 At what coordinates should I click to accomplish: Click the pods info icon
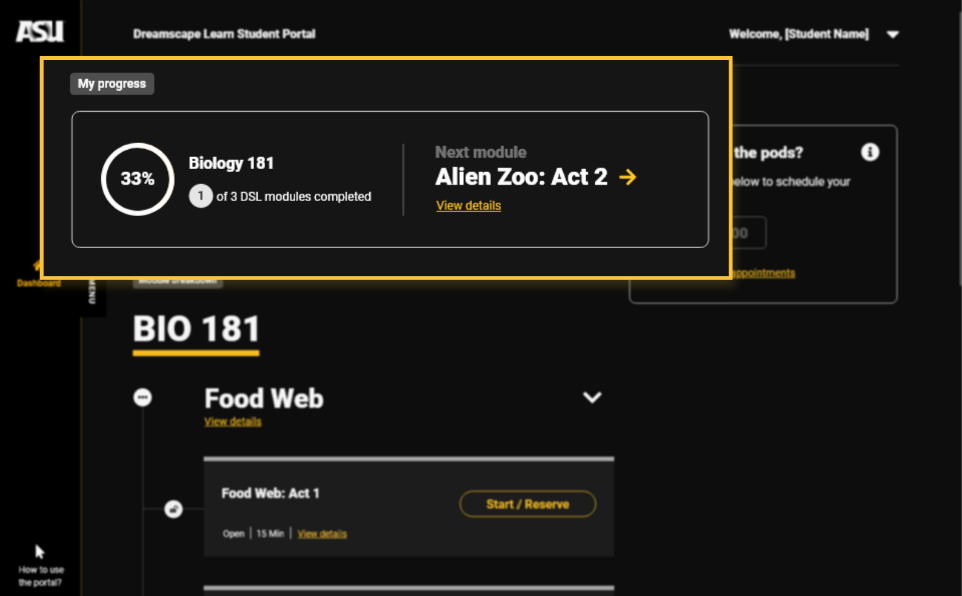870,152
